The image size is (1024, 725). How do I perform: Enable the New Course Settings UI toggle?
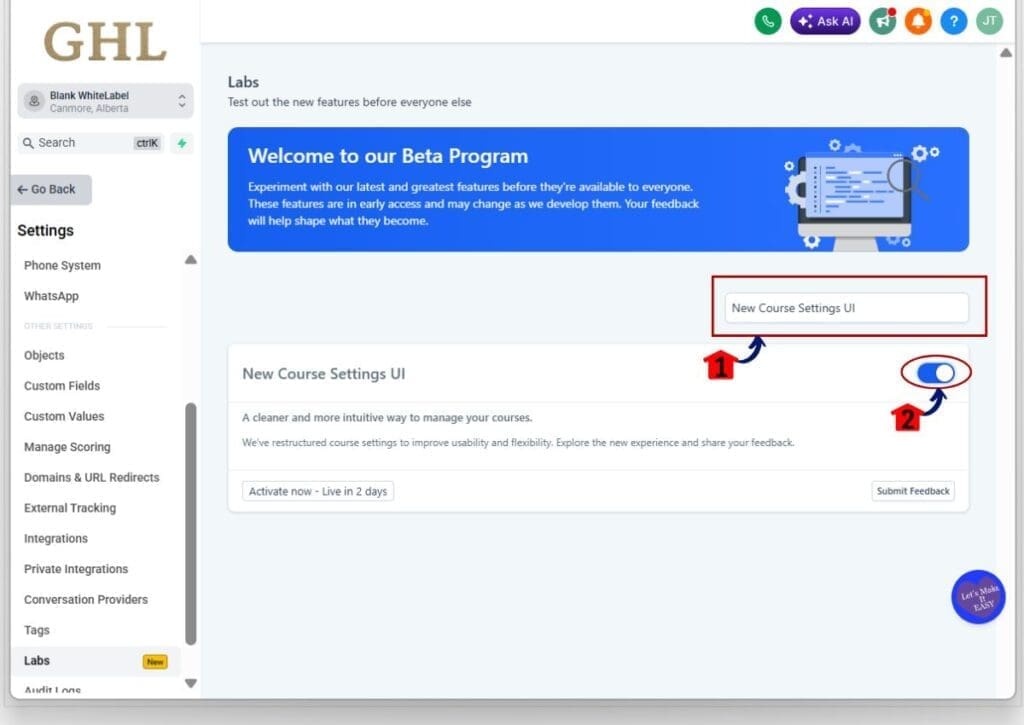point(934,372)
